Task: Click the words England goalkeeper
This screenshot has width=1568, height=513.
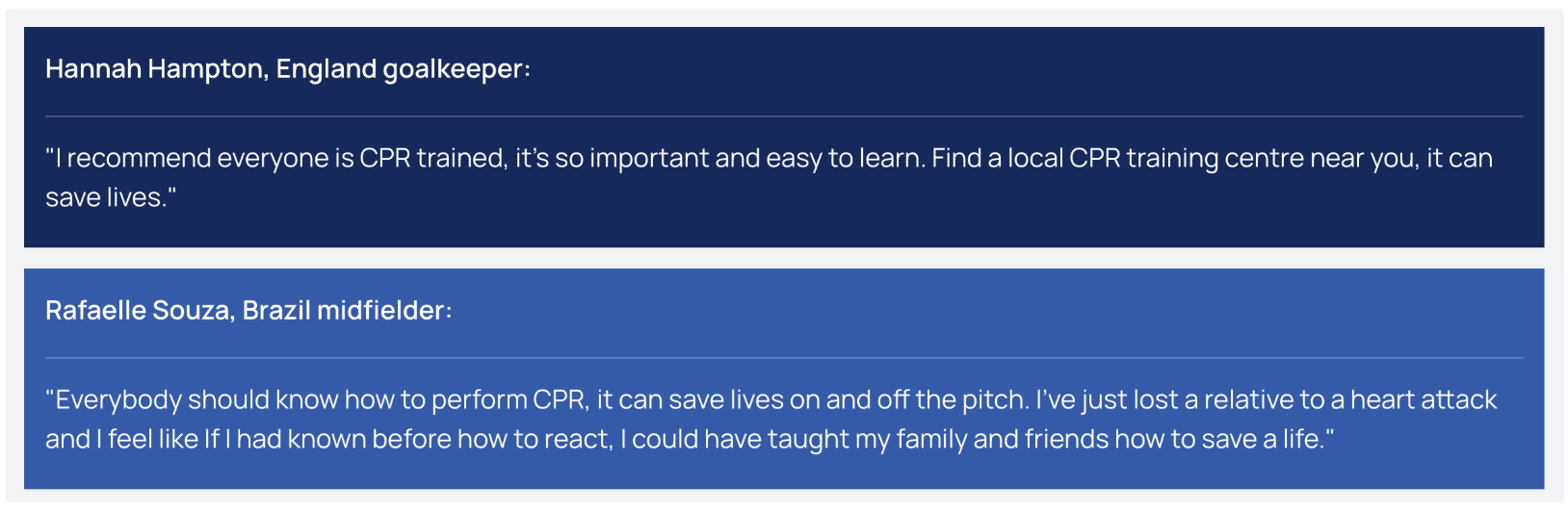Action: (x=401, y=69)
